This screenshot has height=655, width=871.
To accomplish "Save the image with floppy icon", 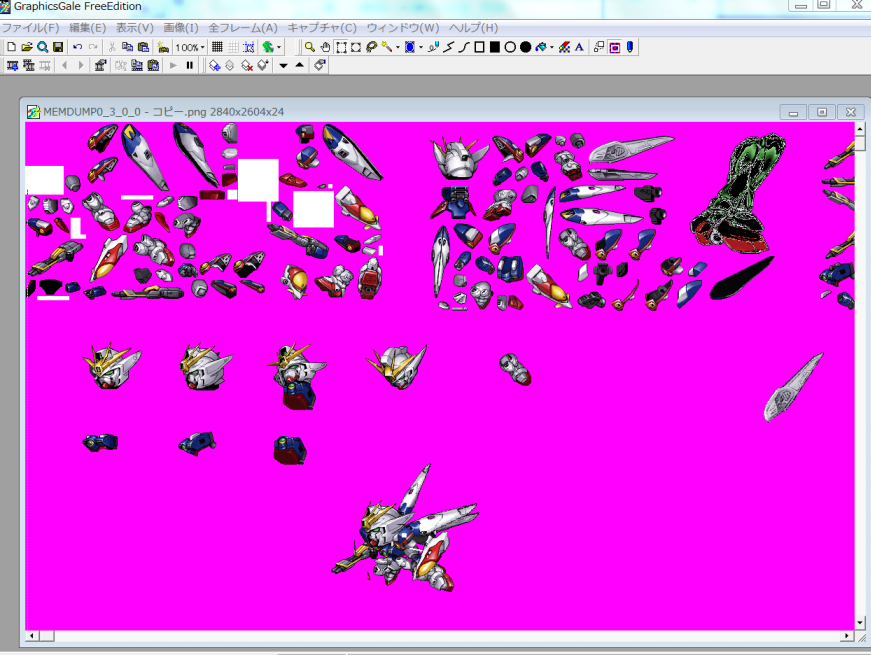I will click(58, 47).
